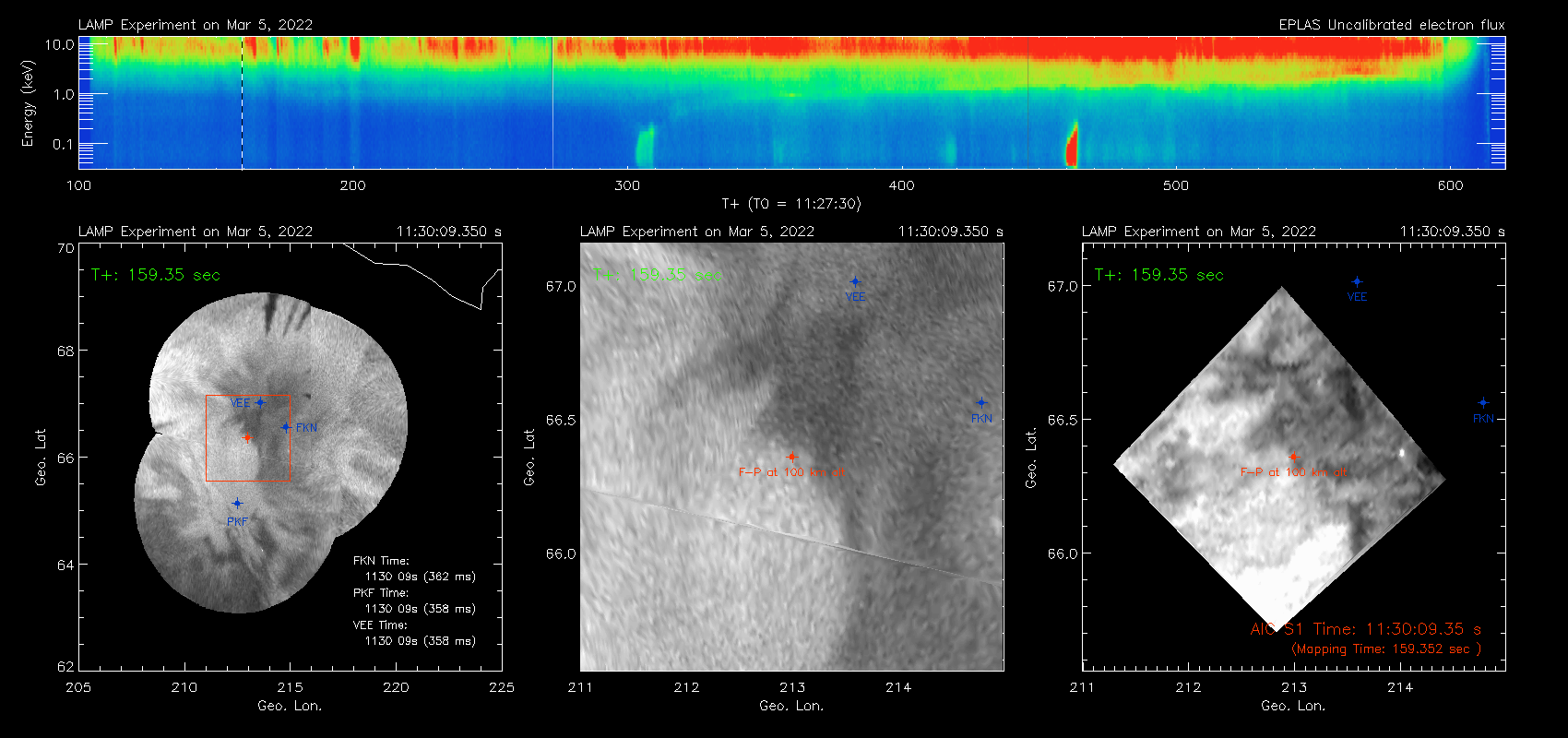Click the green low-energy blob near T+ 305
The height and width of the screenshot is (738, 1568).
[645, 147]
